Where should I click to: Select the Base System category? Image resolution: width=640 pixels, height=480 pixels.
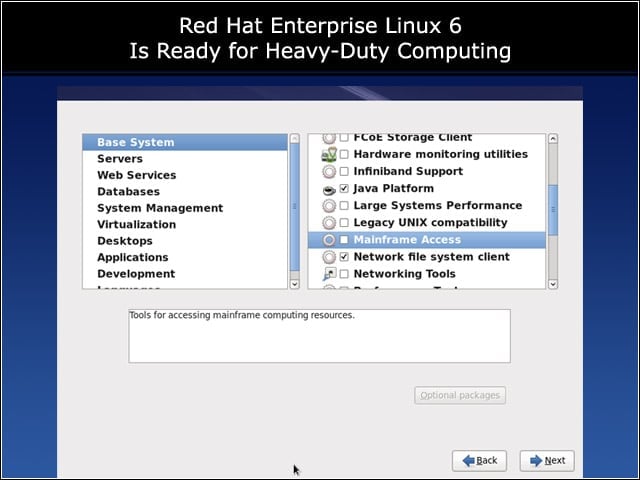185,142
